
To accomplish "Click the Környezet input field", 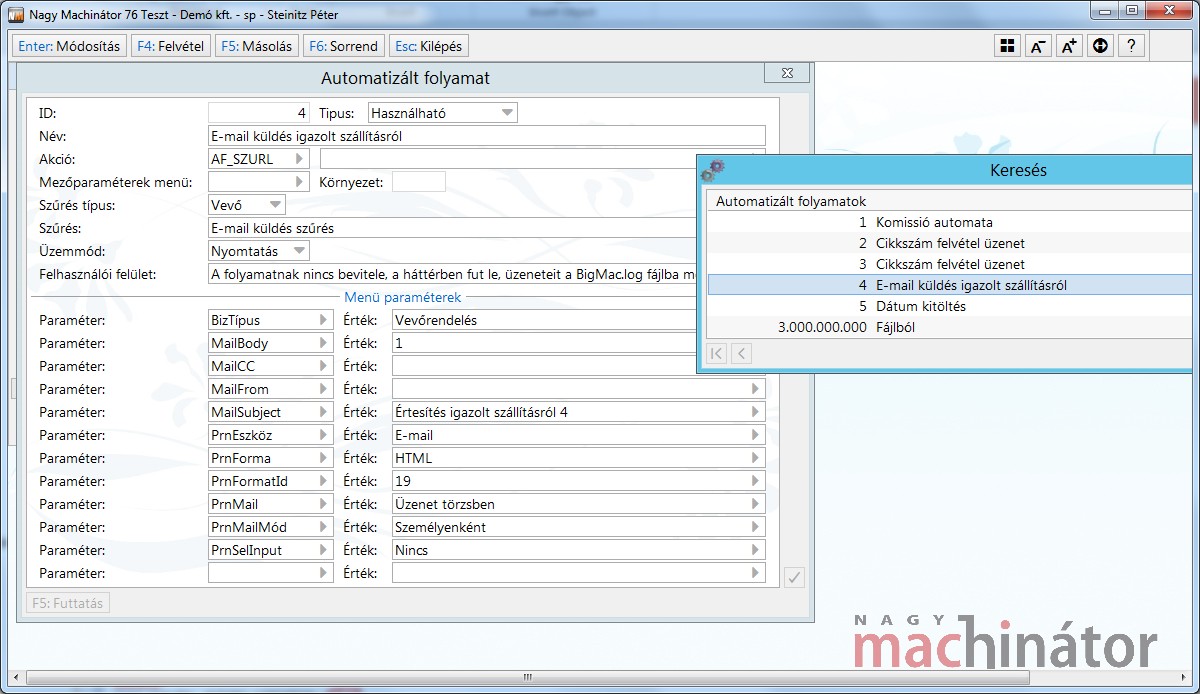I will (x=418, y=182).
